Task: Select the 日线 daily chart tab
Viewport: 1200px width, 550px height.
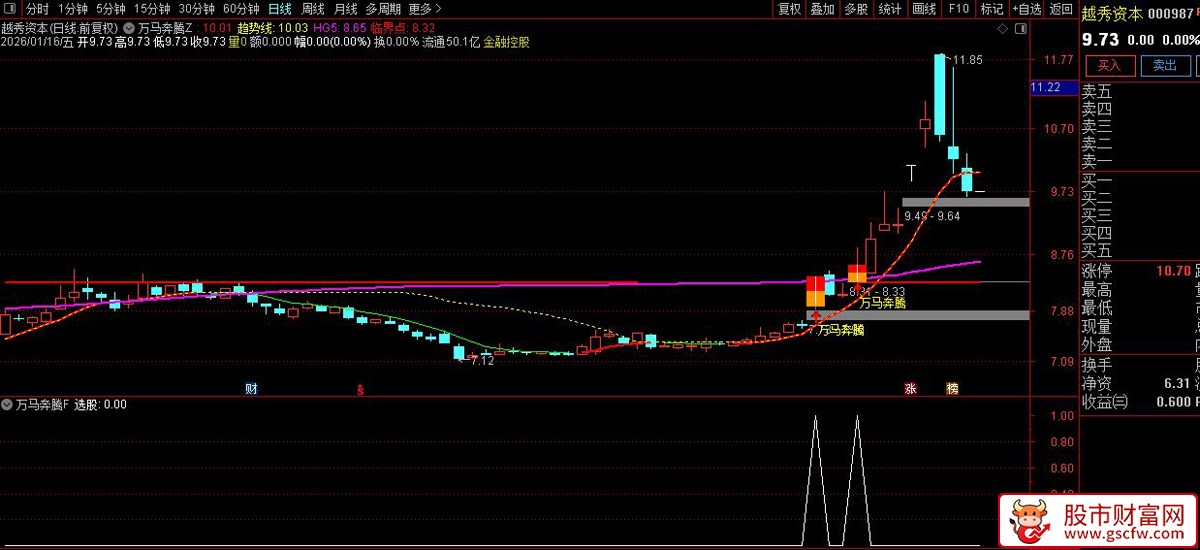Action: (280, 9)
